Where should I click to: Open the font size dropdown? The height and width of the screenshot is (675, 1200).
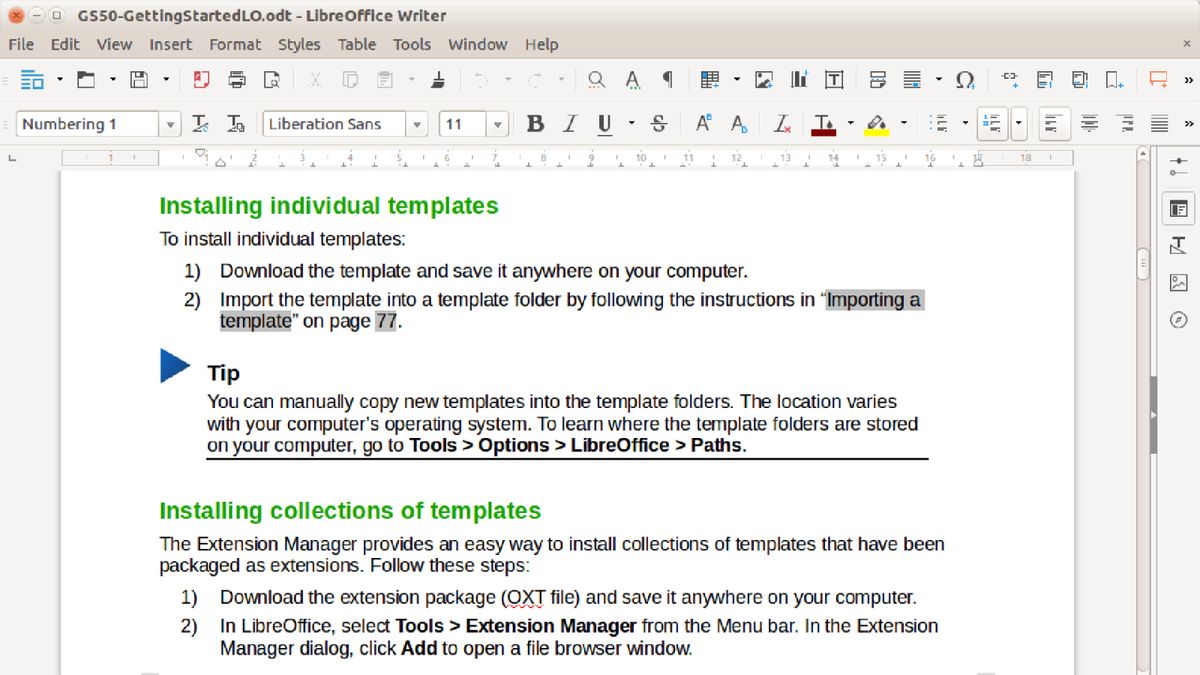(x=498, y=123)
